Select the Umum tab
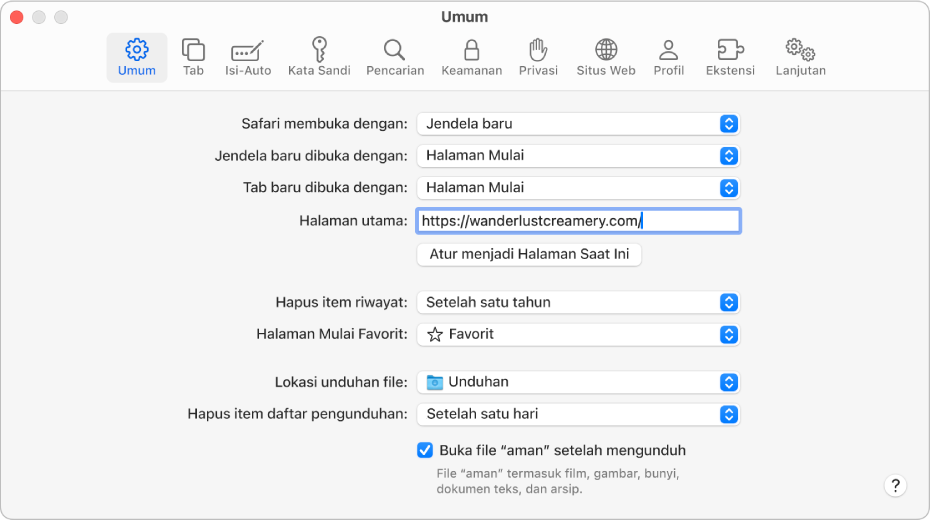 [137, 57]
